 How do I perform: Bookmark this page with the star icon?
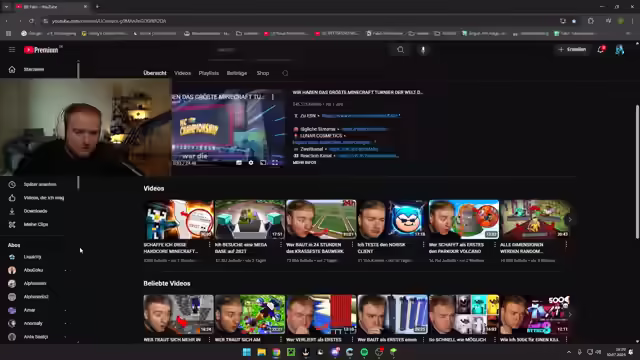pos(574,21)
